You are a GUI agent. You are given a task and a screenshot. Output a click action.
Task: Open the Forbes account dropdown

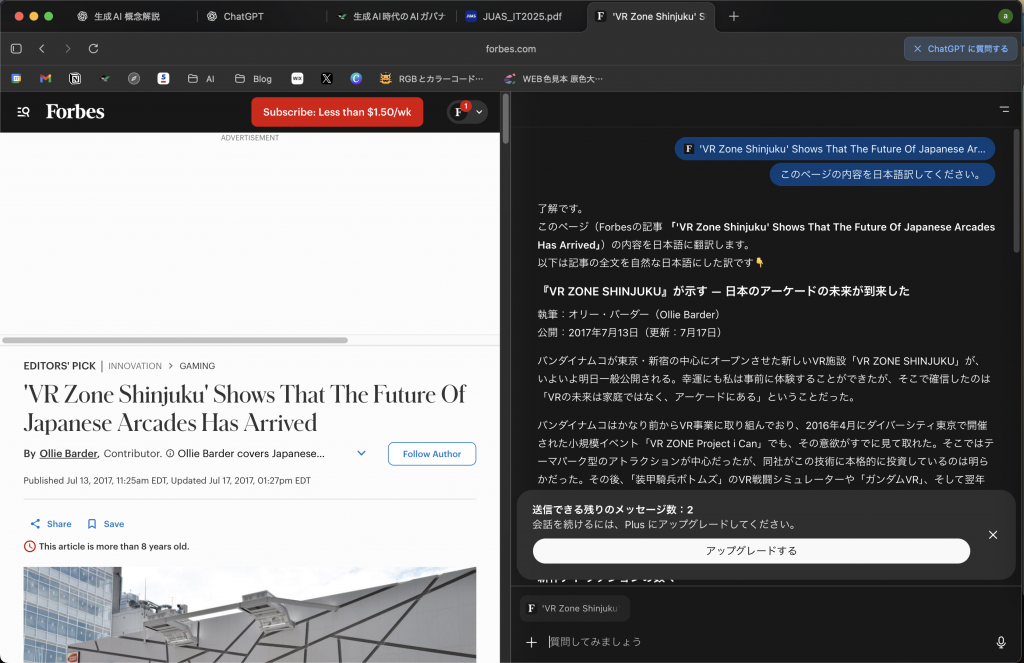479,112
